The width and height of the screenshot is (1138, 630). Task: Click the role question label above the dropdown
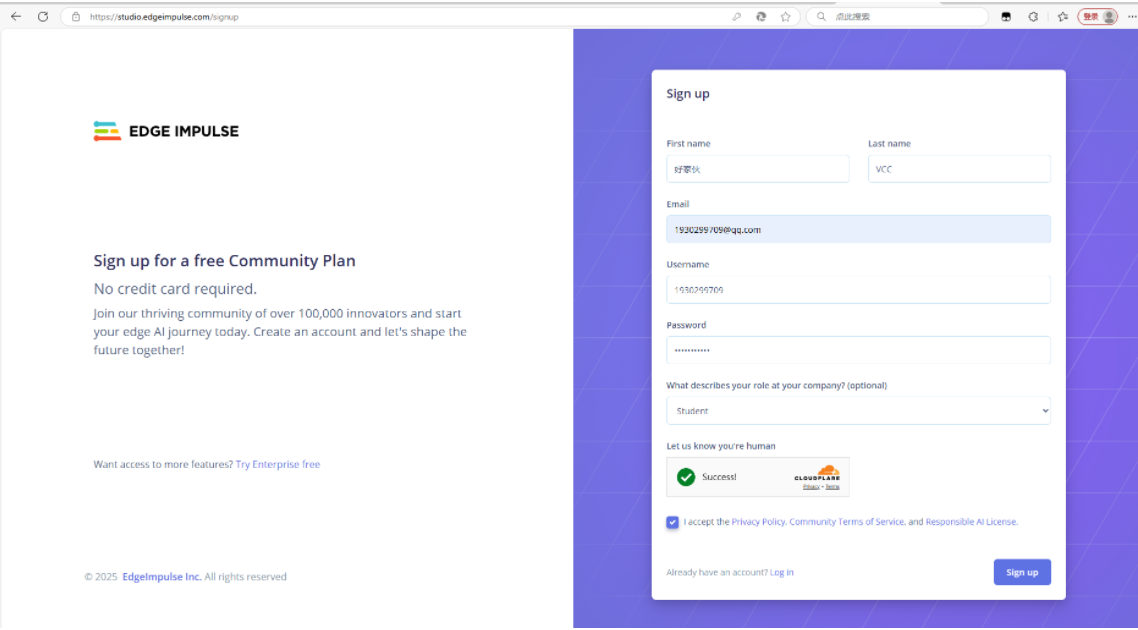777,385
